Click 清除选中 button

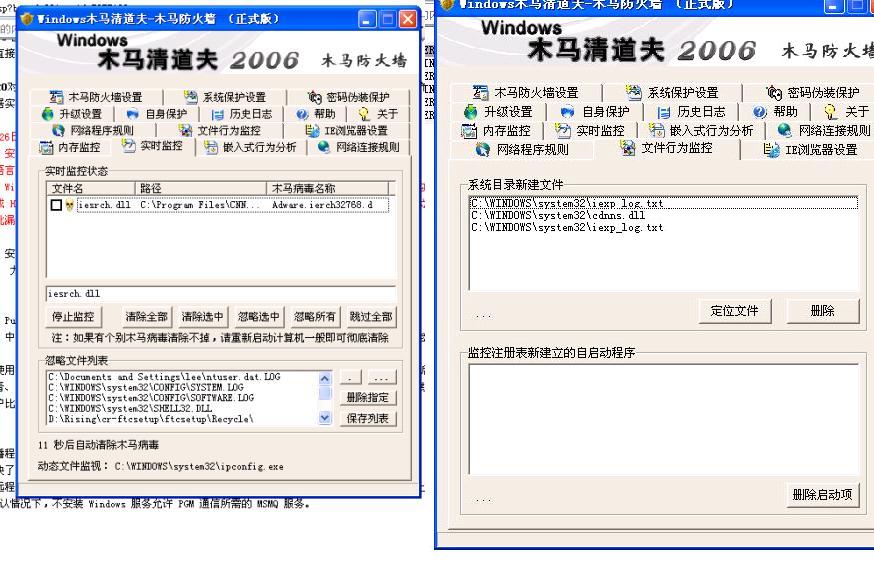(202, 317)
